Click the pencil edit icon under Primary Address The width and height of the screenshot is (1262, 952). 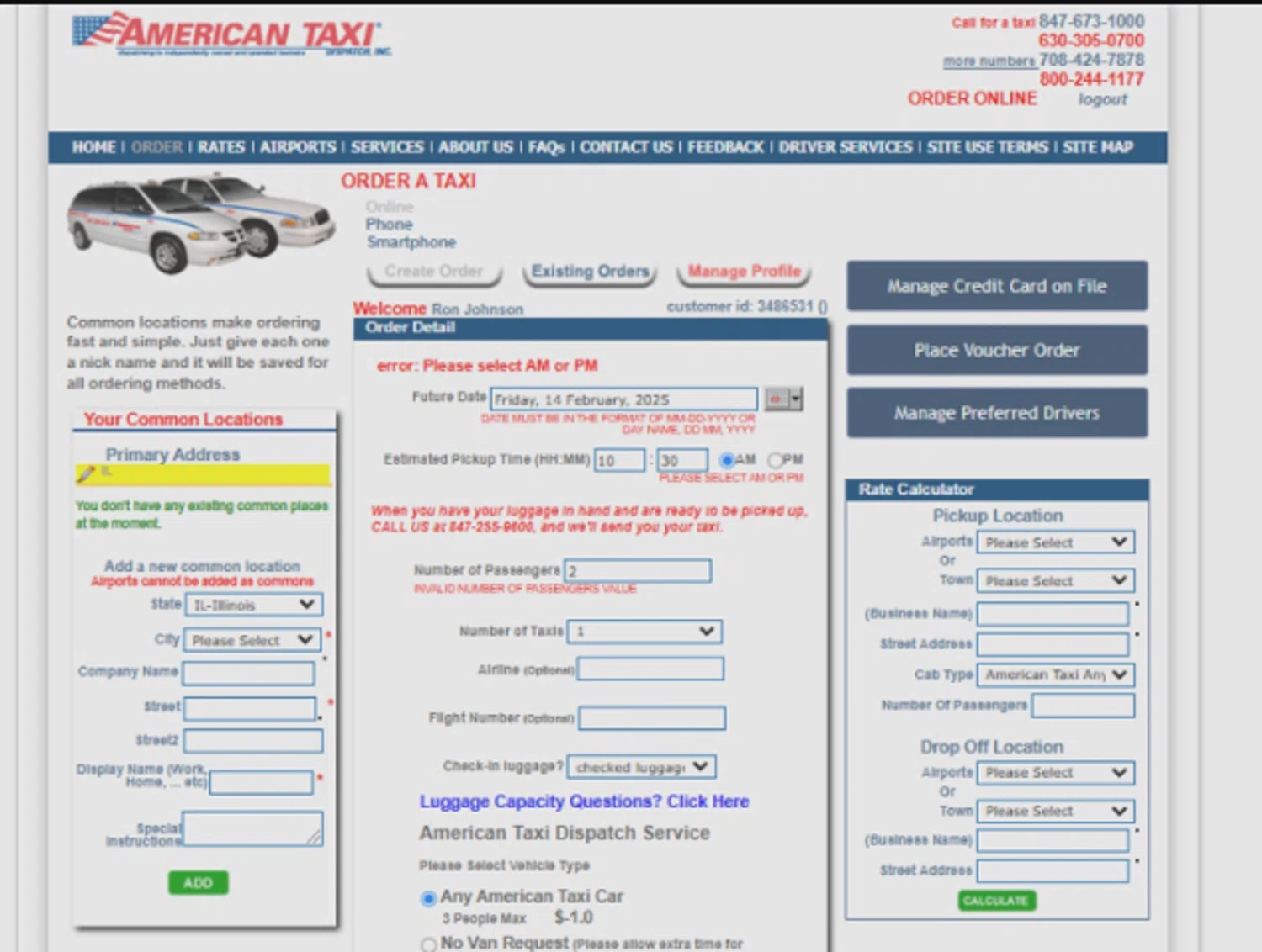tap(85, 474)
